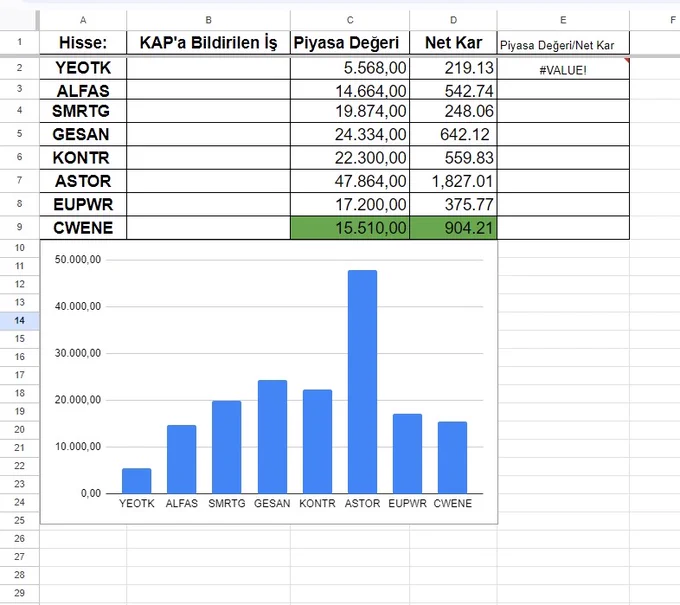Click the 50.000,00 axis label

tap(78, 259)
